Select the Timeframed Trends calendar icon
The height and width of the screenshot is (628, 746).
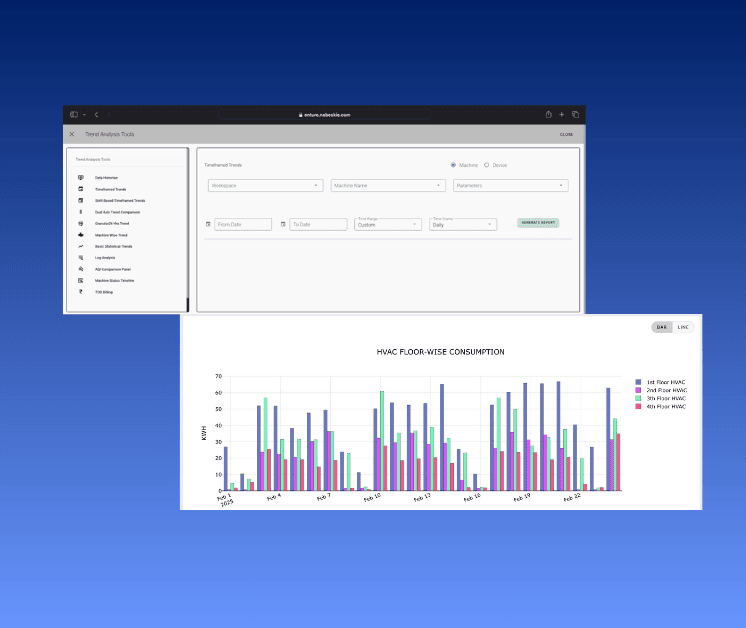click(80, 189)
